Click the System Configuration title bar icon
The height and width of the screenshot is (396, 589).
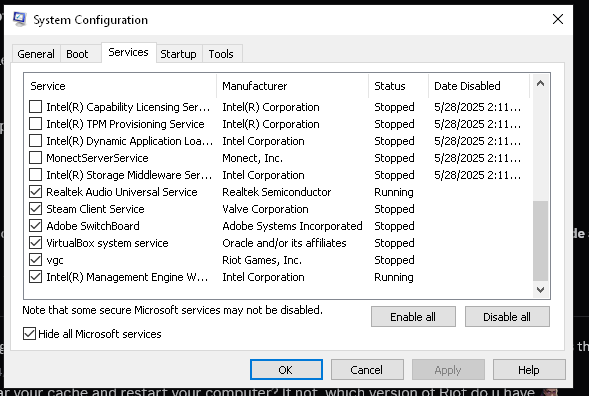[20, 19]
